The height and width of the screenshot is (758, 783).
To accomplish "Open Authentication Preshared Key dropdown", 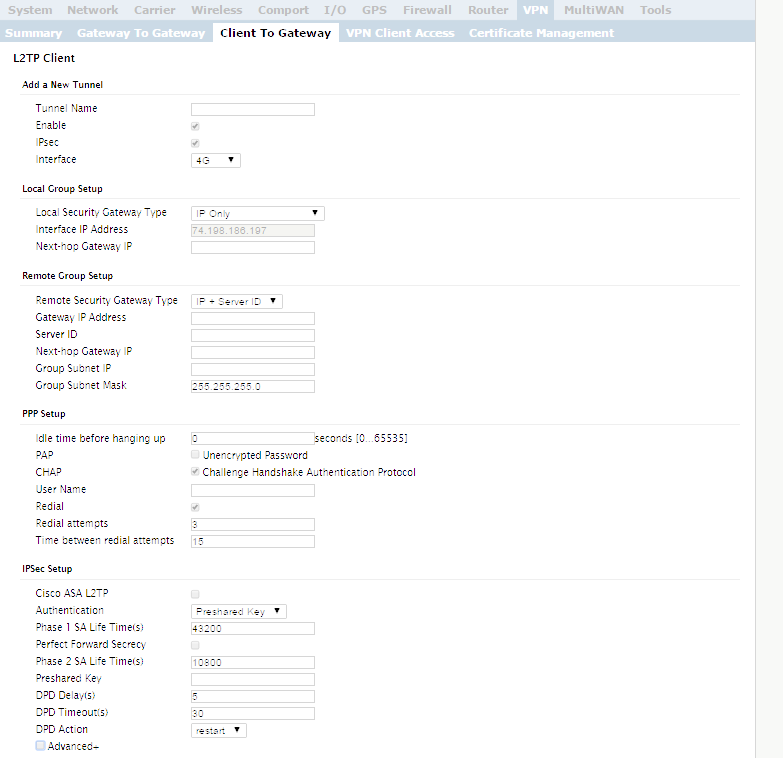I will (239, 611).
